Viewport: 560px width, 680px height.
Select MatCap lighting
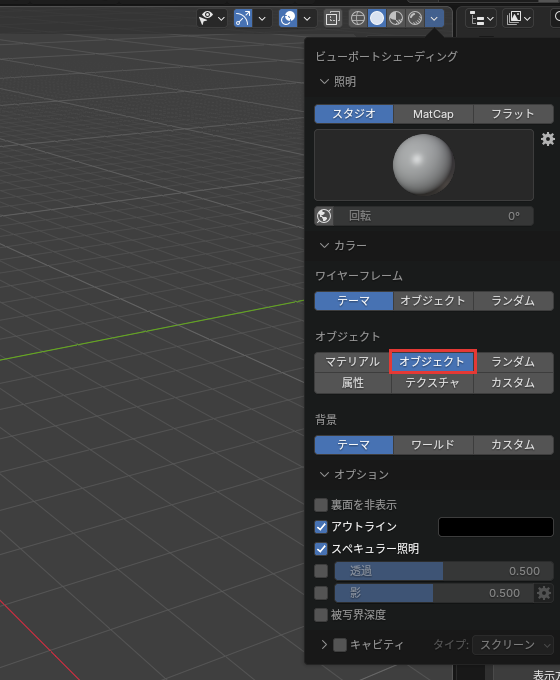(433, 114)
